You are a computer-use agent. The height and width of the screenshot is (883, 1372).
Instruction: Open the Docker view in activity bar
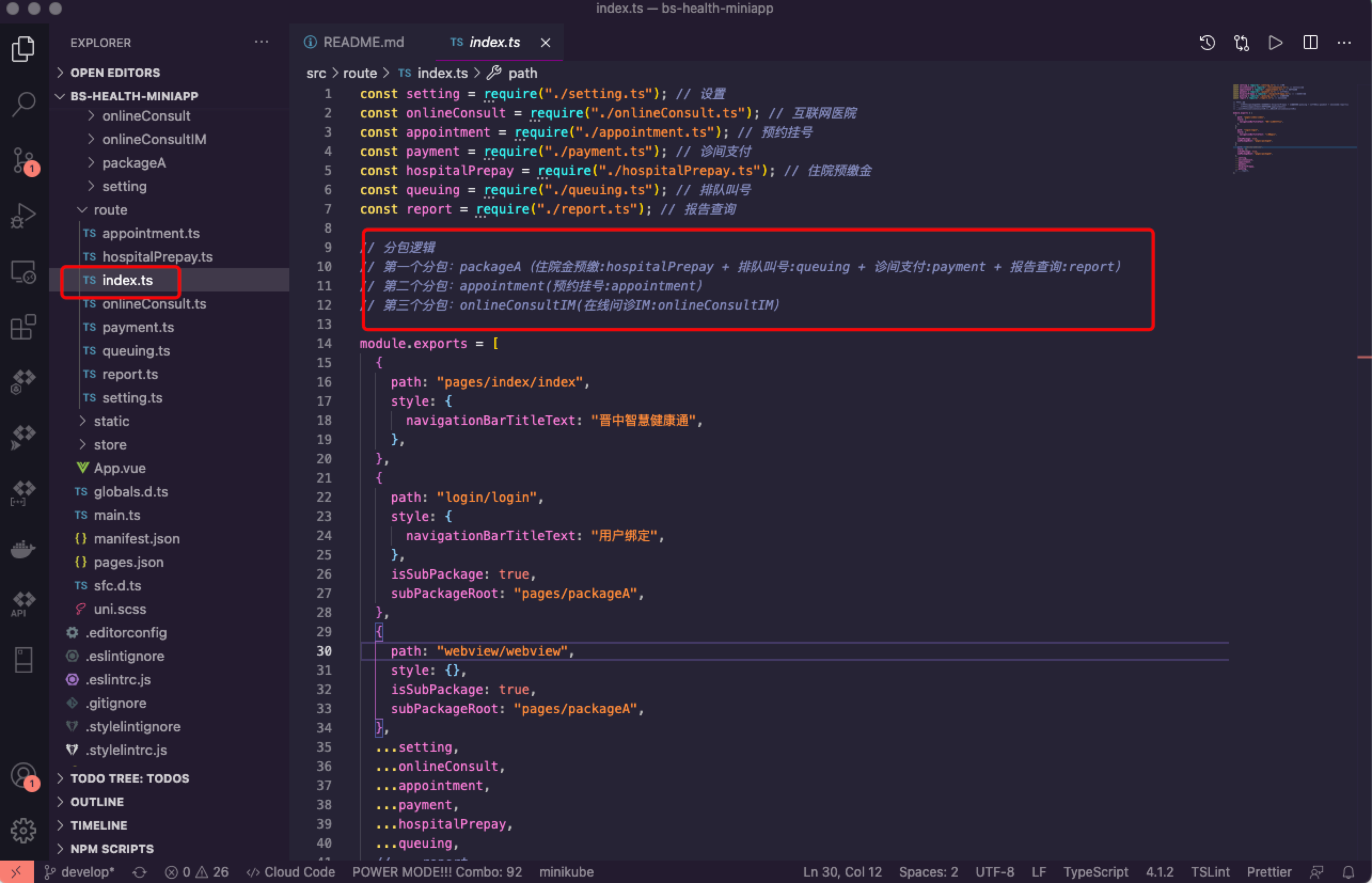(x=23, y=549)
